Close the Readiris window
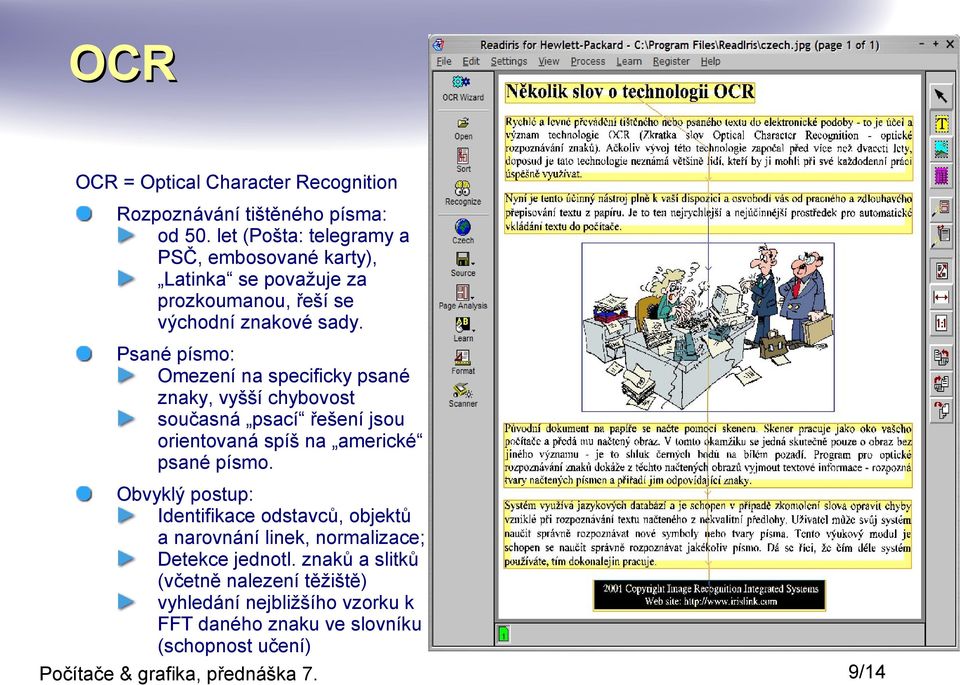 click(x=950, y=44)
